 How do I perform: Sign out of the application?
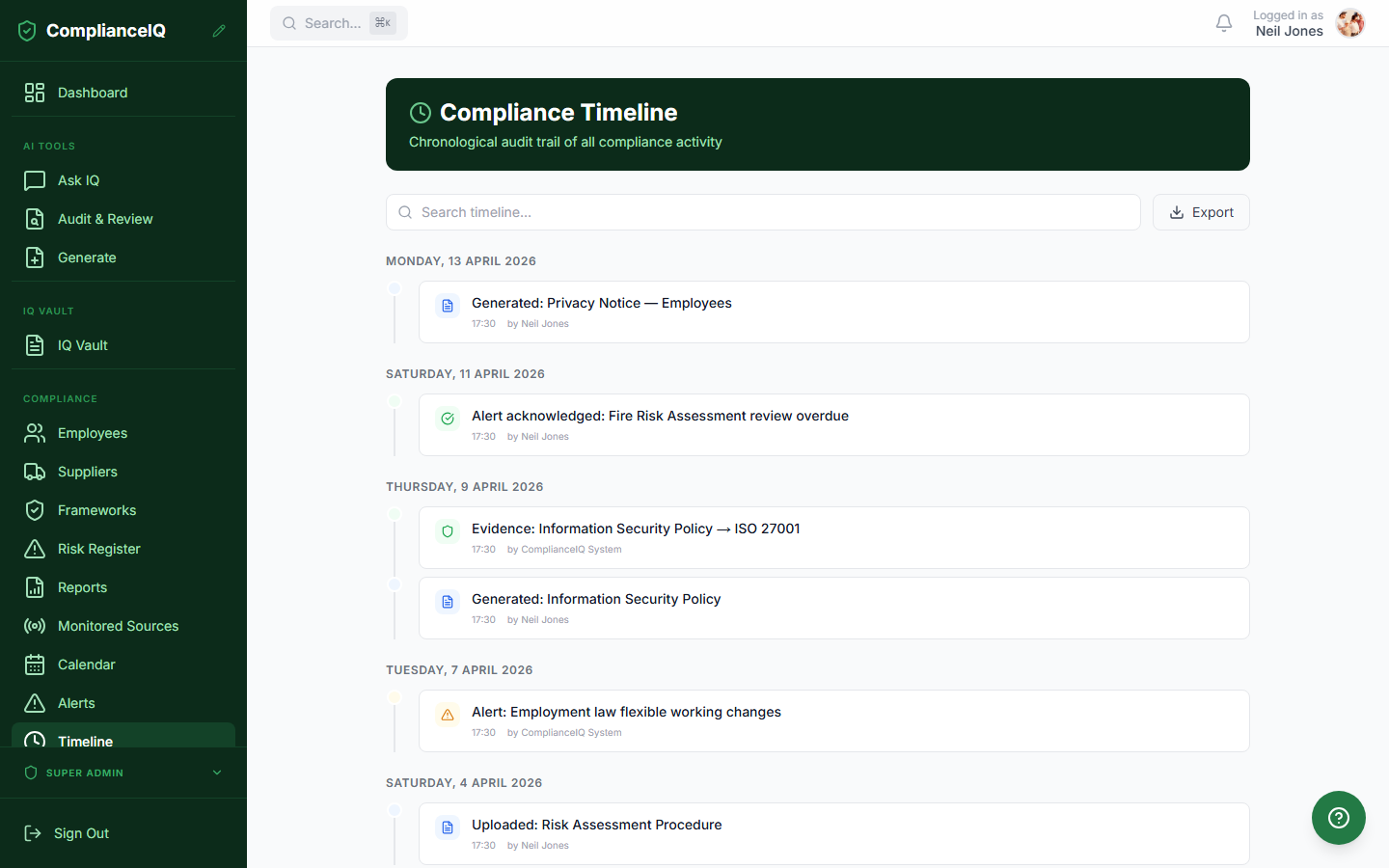click(x=81, y=833)
